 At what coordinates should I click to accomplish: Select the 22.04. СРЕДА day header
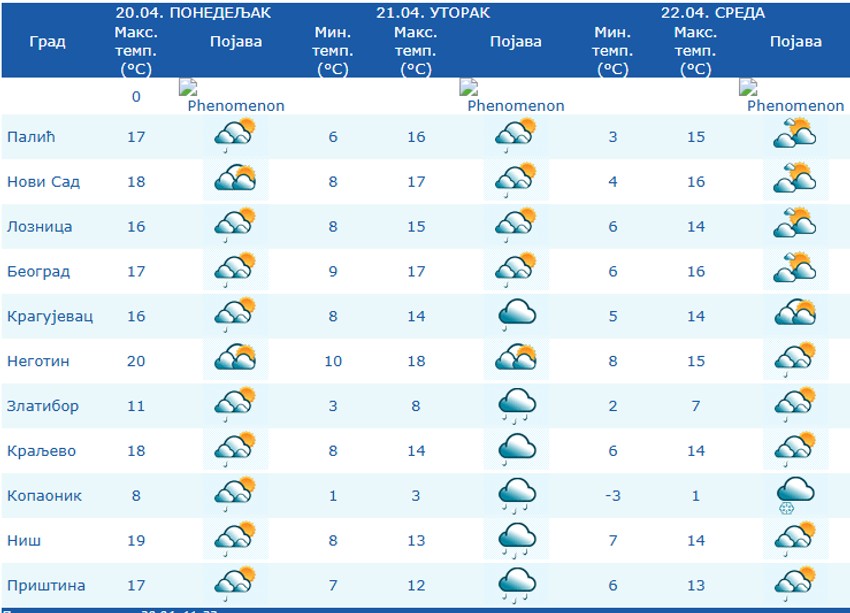click(712, 13)
